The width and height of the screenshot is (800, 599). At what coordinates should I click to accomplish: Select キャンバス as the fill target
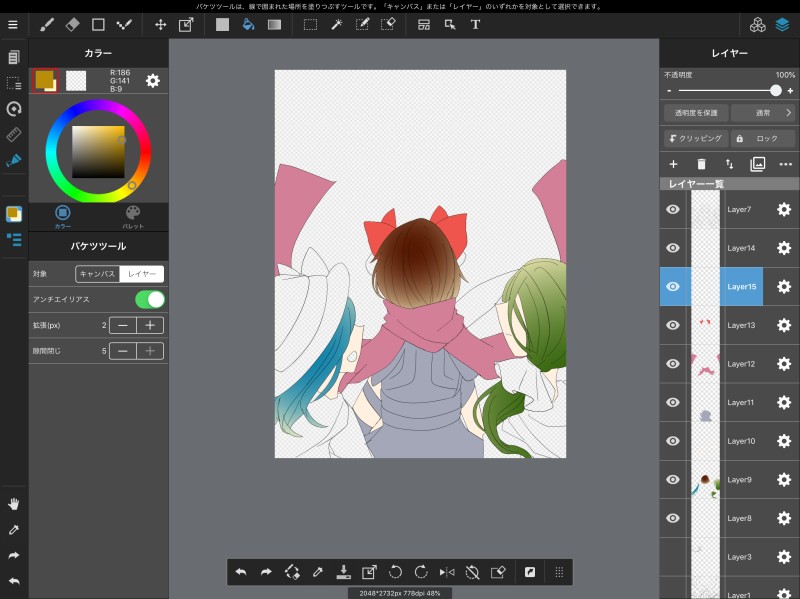pyautogui.click(x=98, y=273)
